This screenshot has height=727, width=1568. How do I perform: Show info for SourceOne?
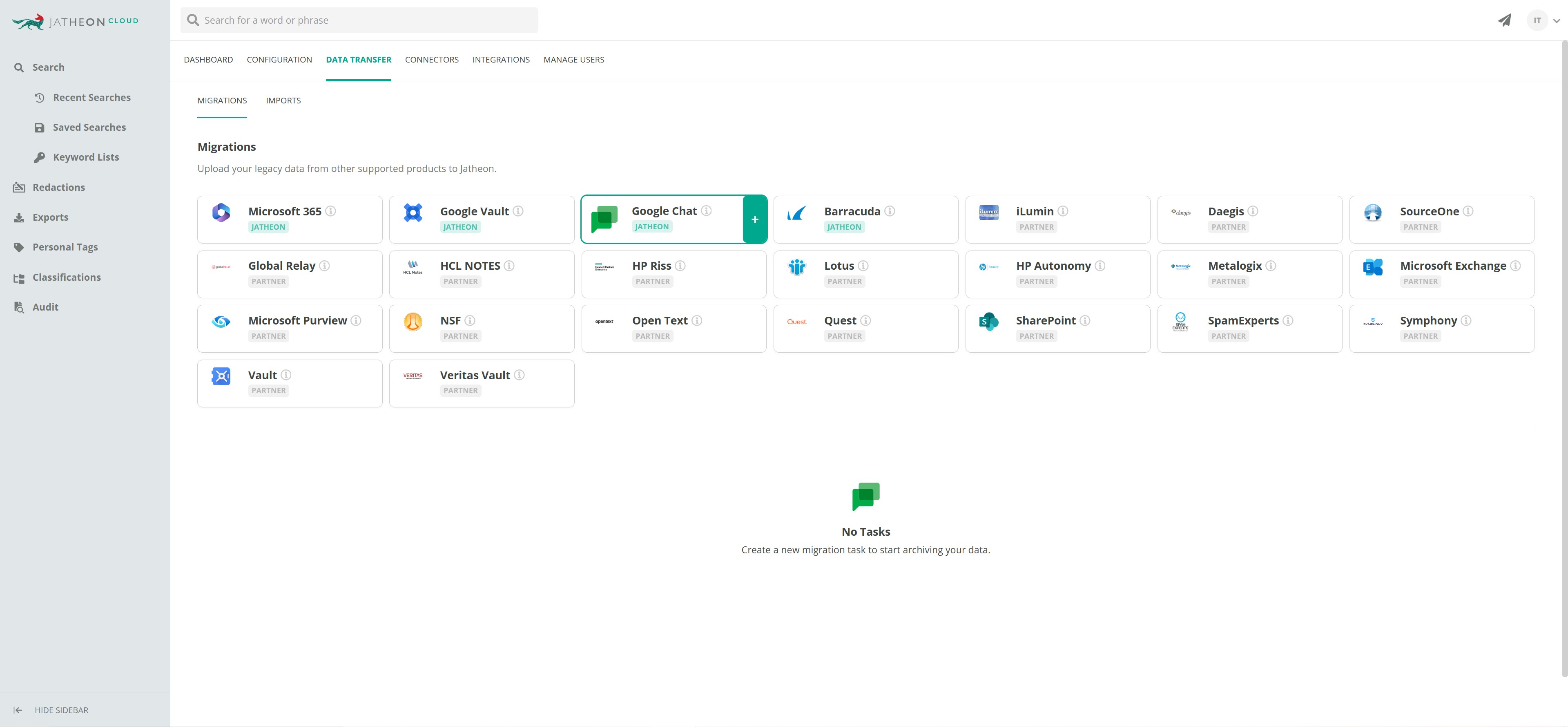click(1468, 211)
